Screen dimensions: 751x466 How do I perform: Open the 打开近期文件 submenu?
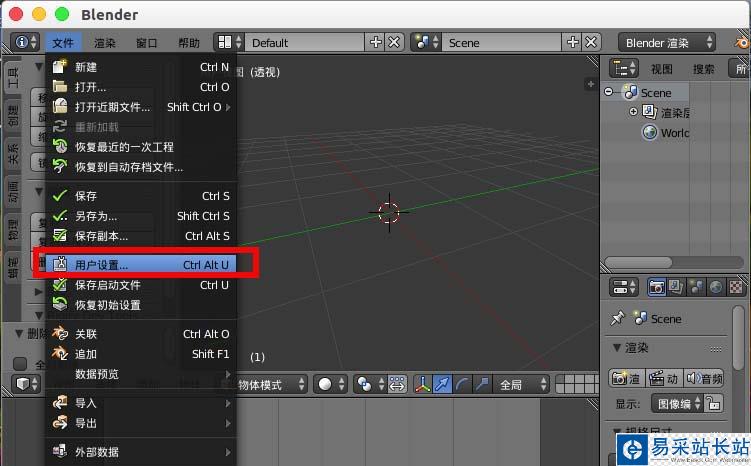click(x=141, y=106)
